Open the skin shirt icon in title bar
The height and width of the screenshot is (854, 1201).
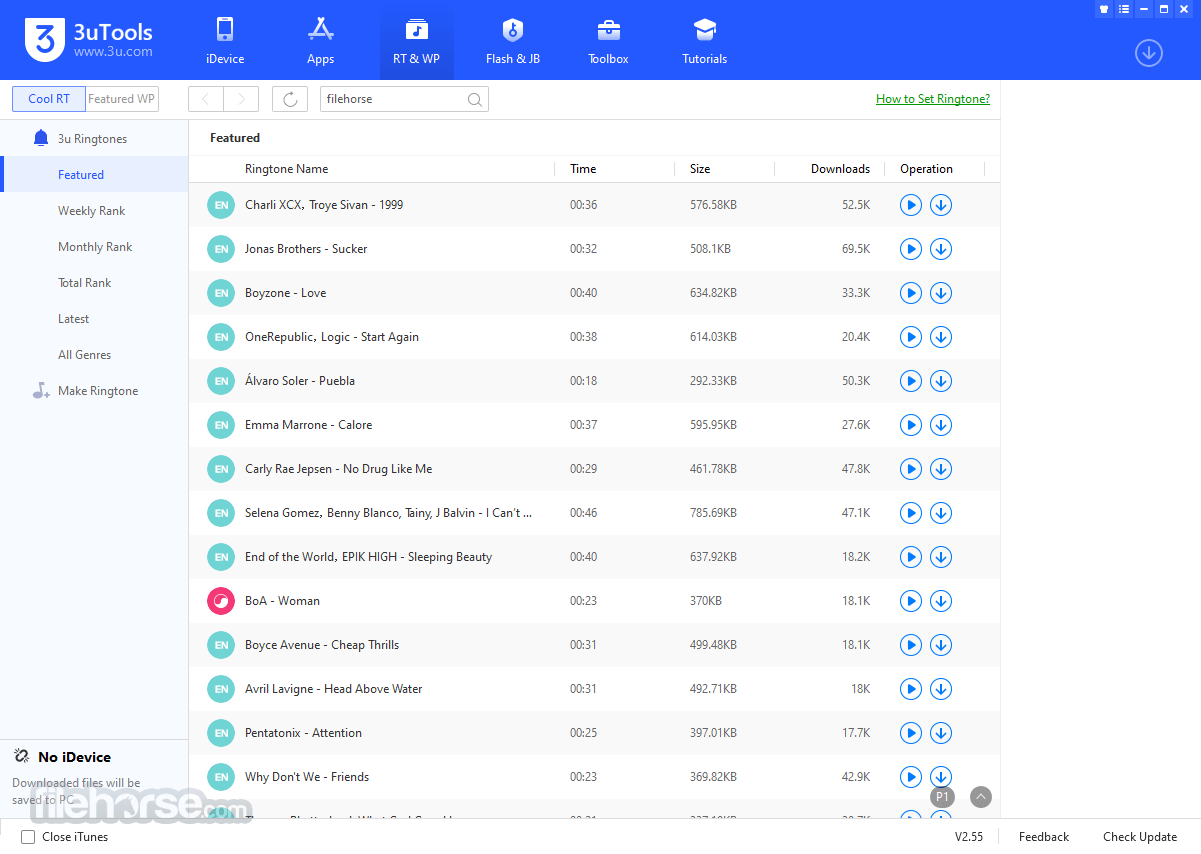tap(1104, 9)
